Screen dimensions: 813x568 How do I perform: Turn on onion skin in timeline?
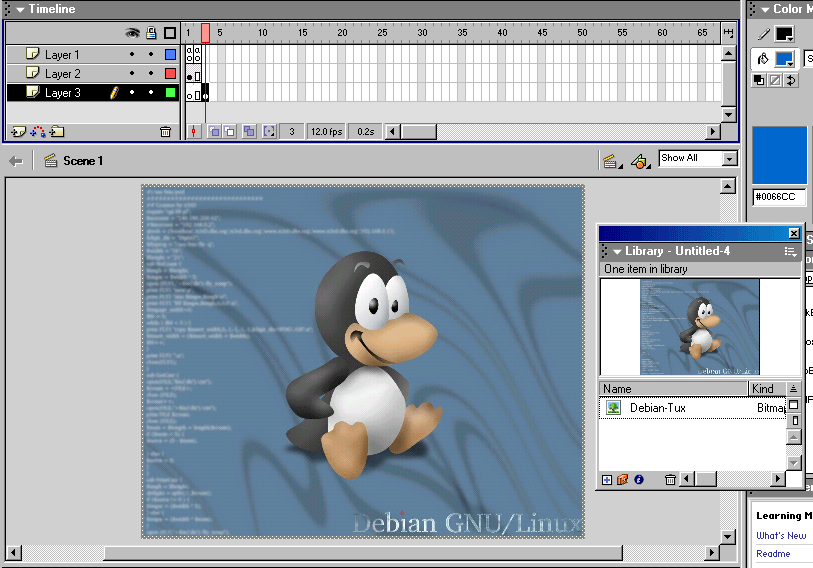point(214,131)
